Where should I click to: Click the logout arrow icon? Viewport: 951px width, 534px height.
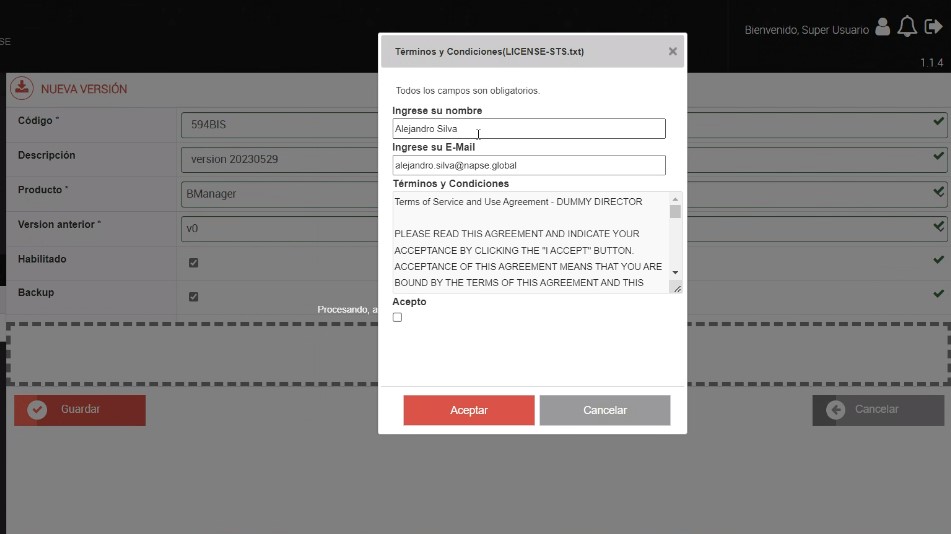(934, 28)
